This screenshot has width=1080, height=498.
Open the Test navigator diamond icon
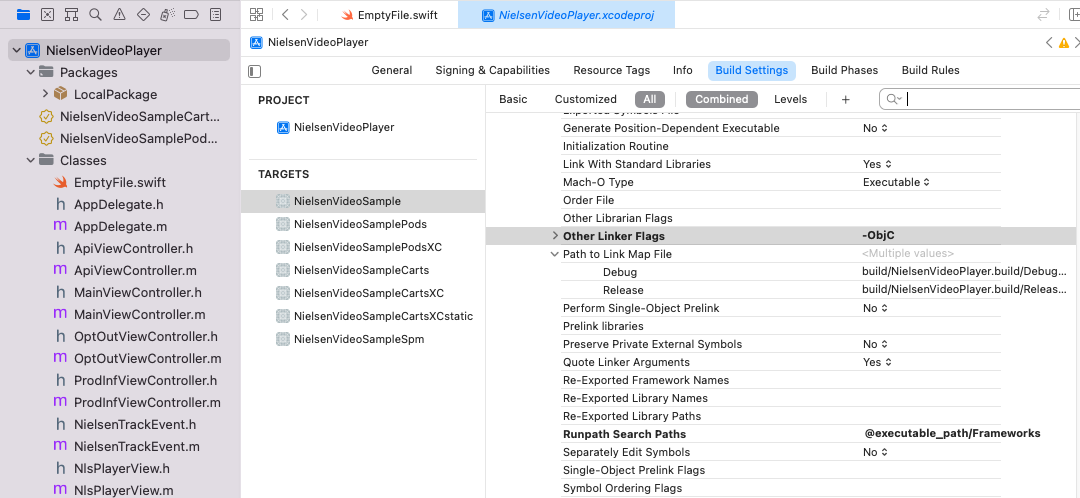point(143,14)
